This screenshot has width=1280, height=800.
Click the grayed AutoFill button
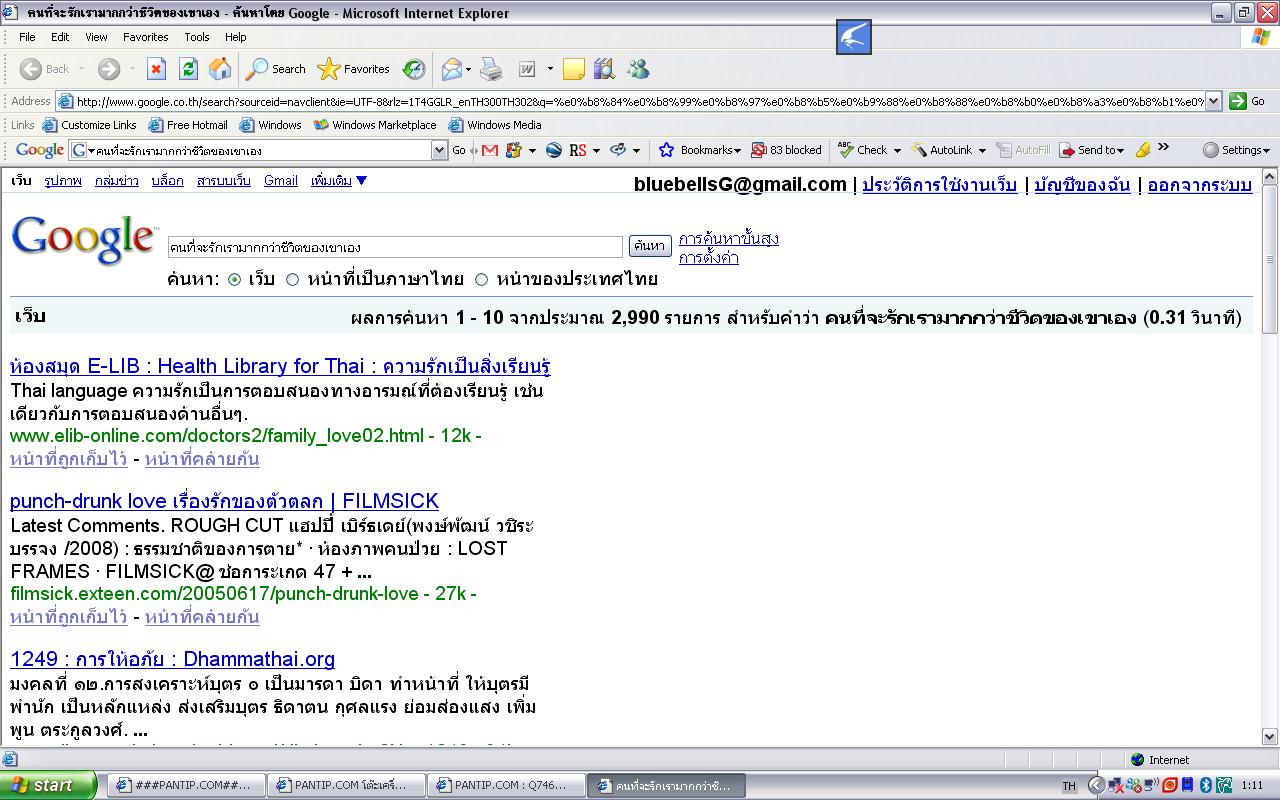pos(1023,150)
